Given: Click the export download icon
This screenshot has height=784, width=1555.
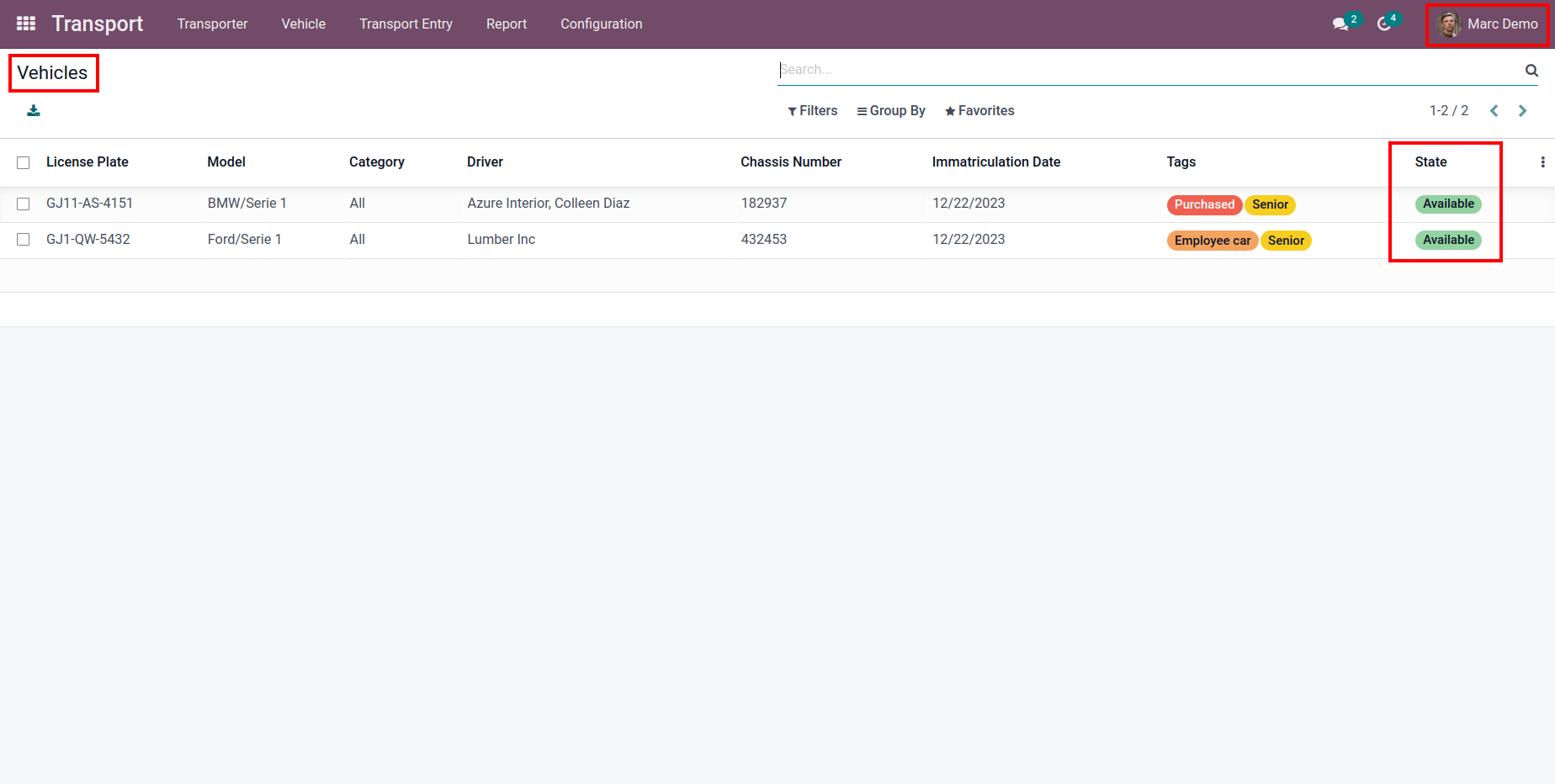Looking at the screenshot, I should 34,110.
